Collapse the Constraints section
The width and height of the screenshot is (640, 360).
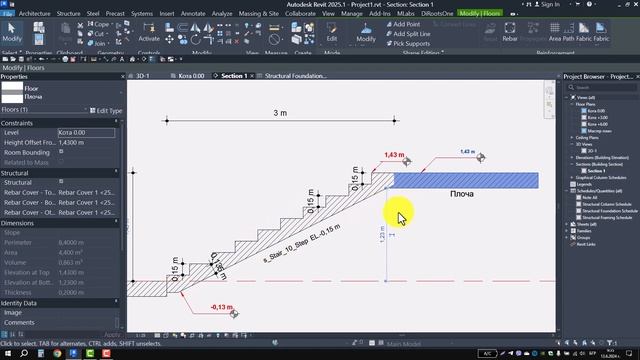pos(116,122)
